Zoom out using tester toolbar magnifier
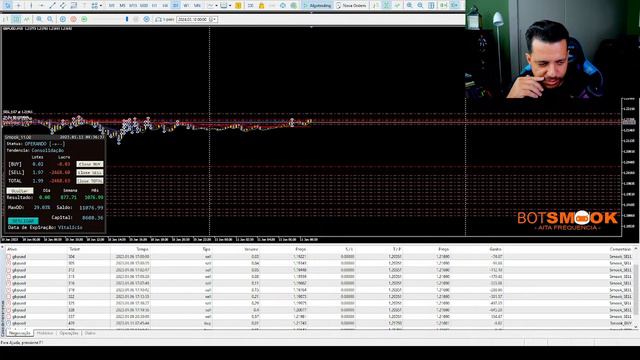Image resolution: width=640 pixels, height=360 pixels. point(50,19)
